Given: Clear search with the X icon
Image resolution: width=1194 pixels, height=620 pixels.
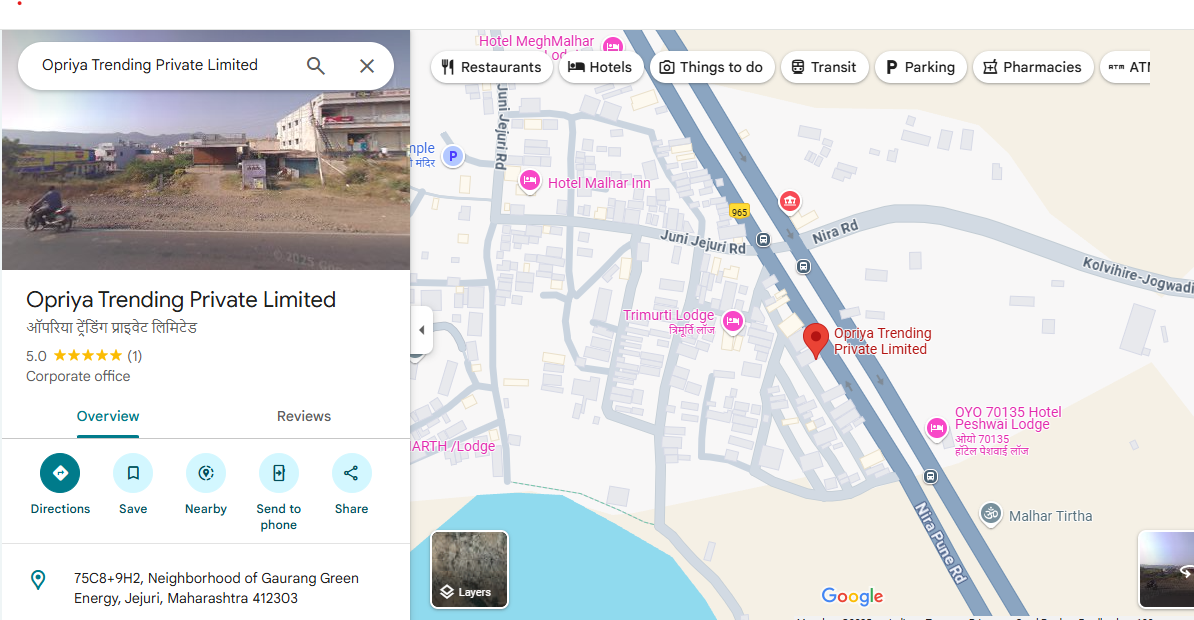Looking at the screenshot, I should click(x=367, y=66).
